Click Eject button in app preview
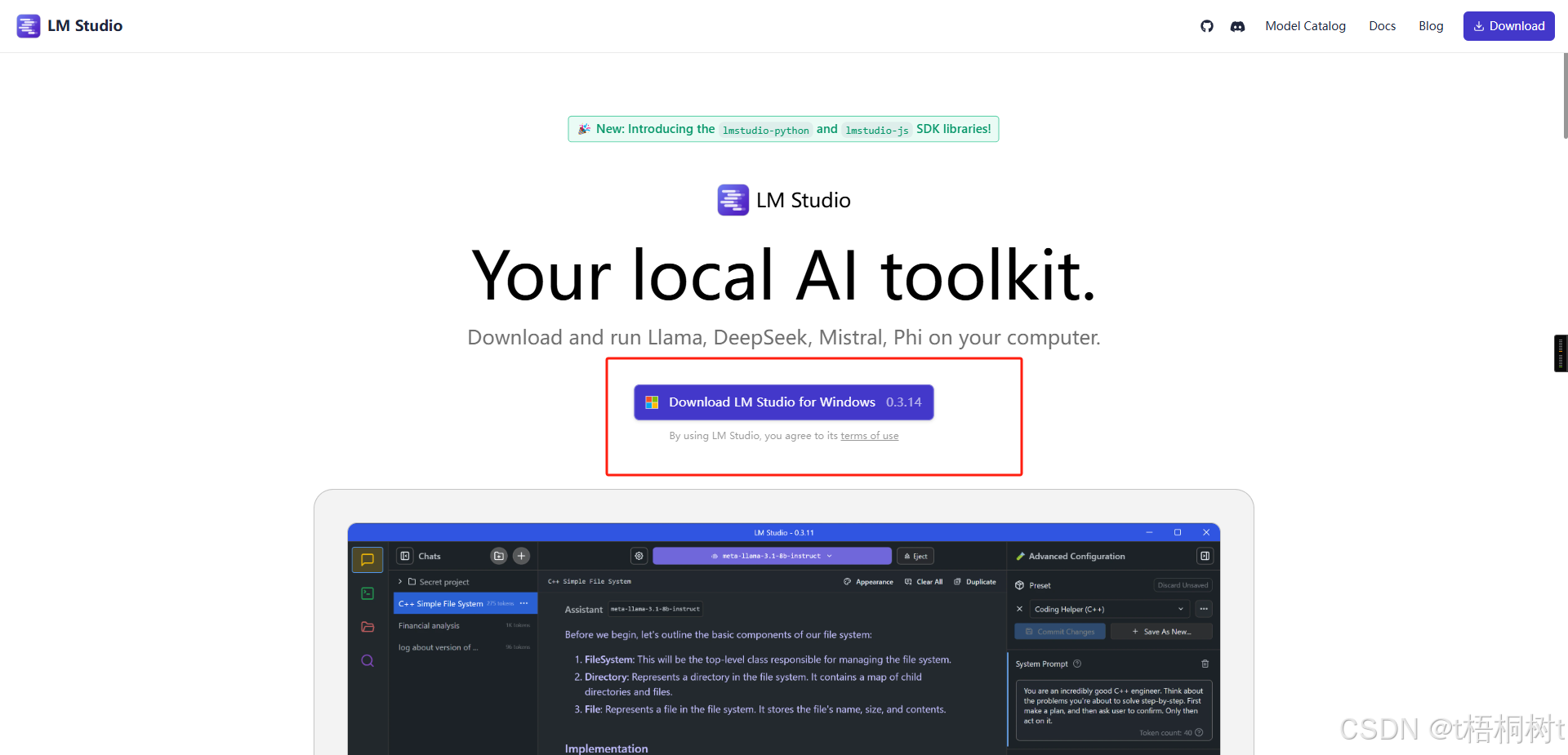1568x755 pixels. [915, 556]
